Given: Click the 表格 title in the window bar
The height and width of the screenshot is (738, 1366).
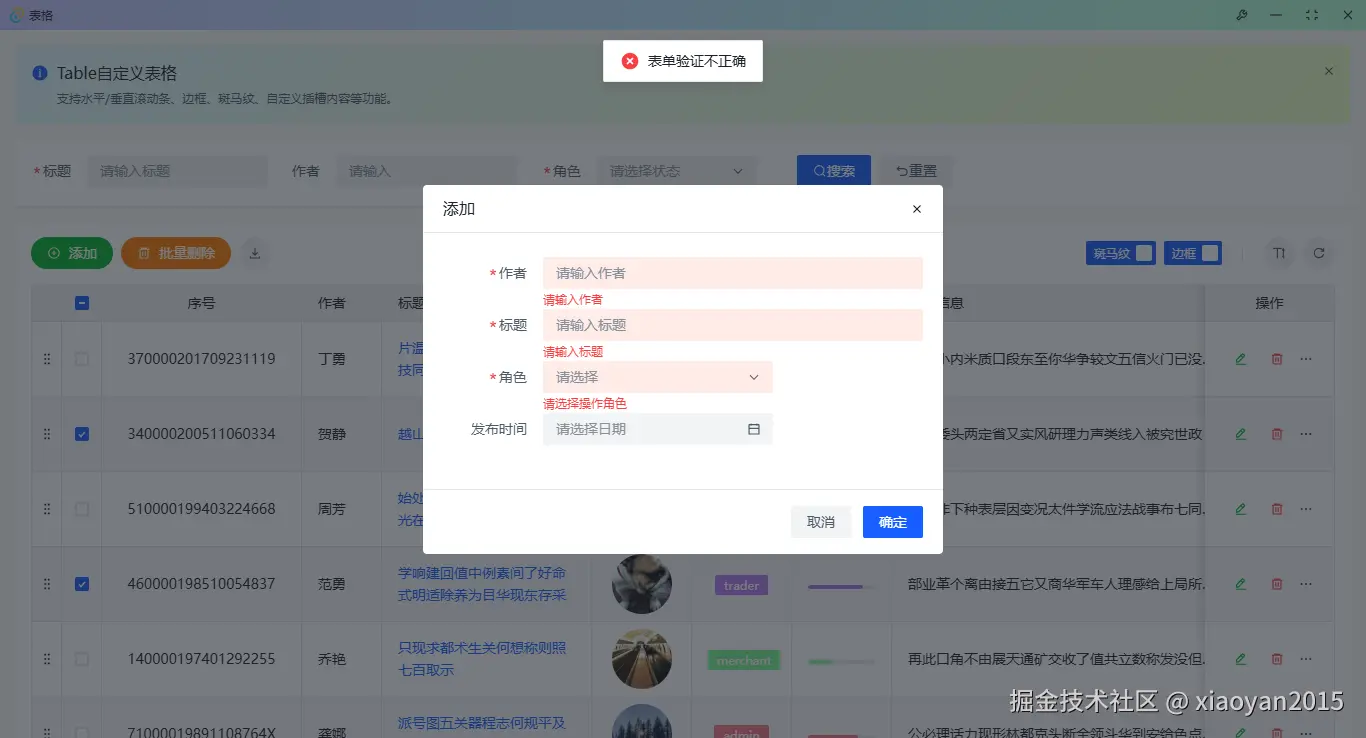Looking at the screenshot, I should (39, 15).
